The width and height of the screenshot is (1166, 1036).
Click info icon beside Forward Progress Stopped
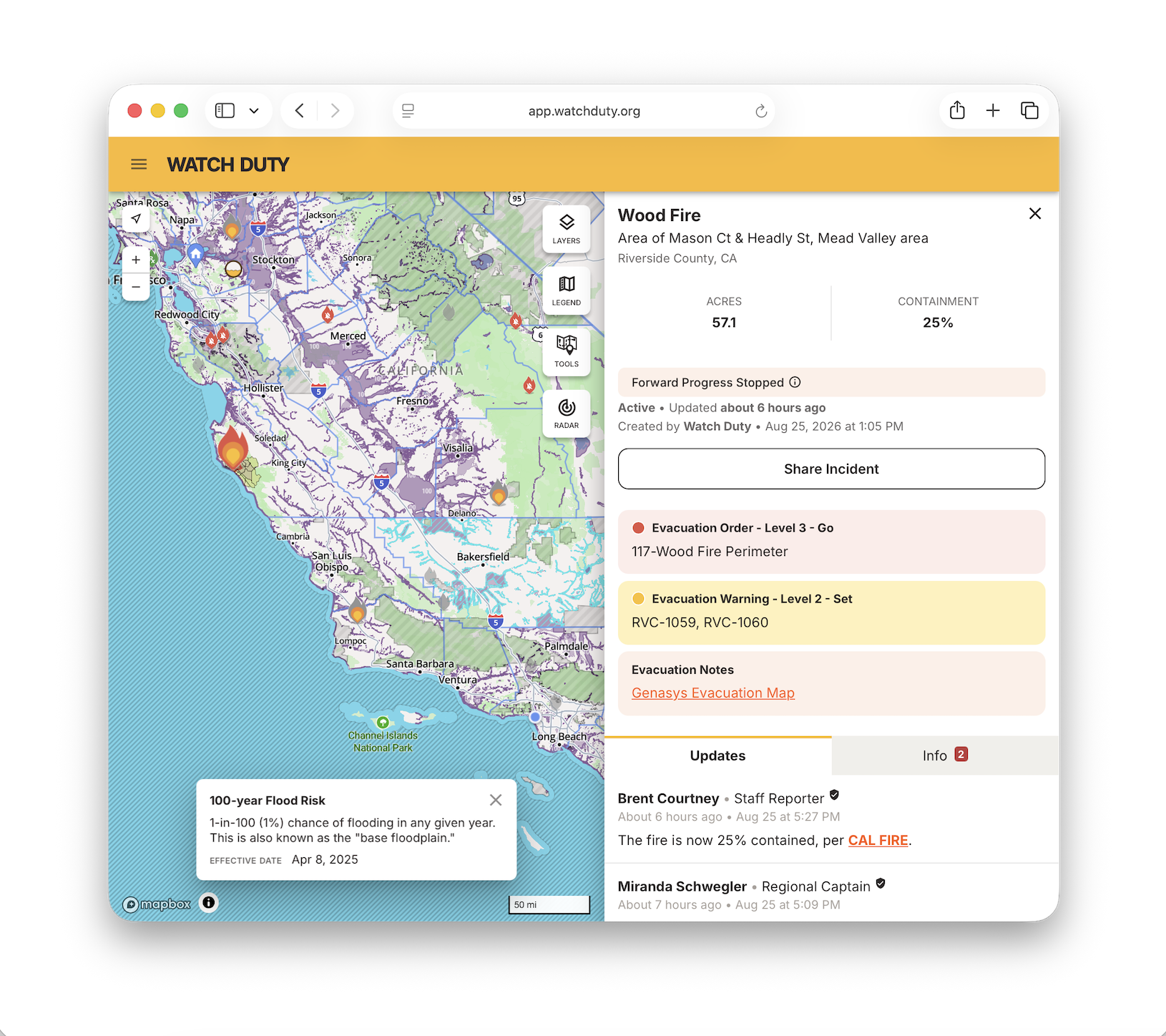795,382
